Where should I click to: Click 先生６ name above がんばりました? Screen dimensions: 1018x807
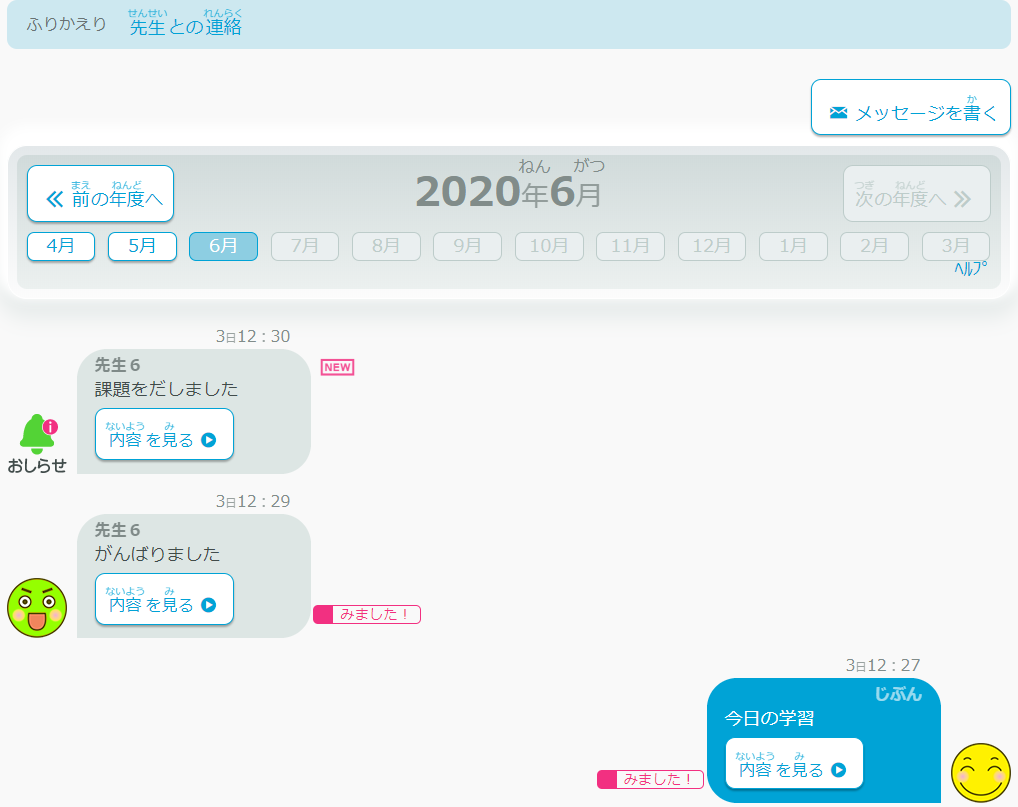point(118,530)
